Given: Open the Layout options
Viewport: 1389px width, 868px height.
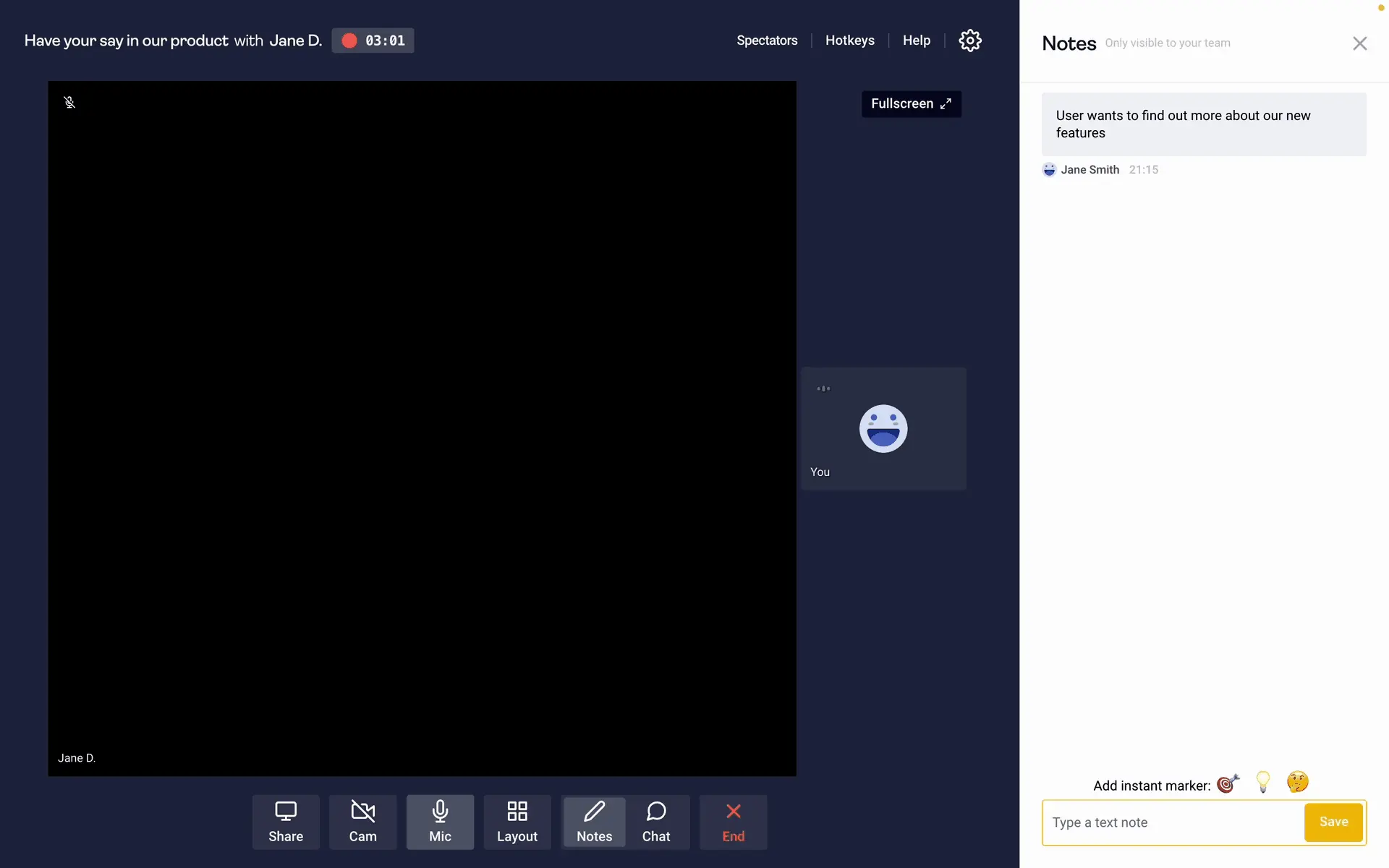Looking at the screenshot, I should [x=517, y=822].
